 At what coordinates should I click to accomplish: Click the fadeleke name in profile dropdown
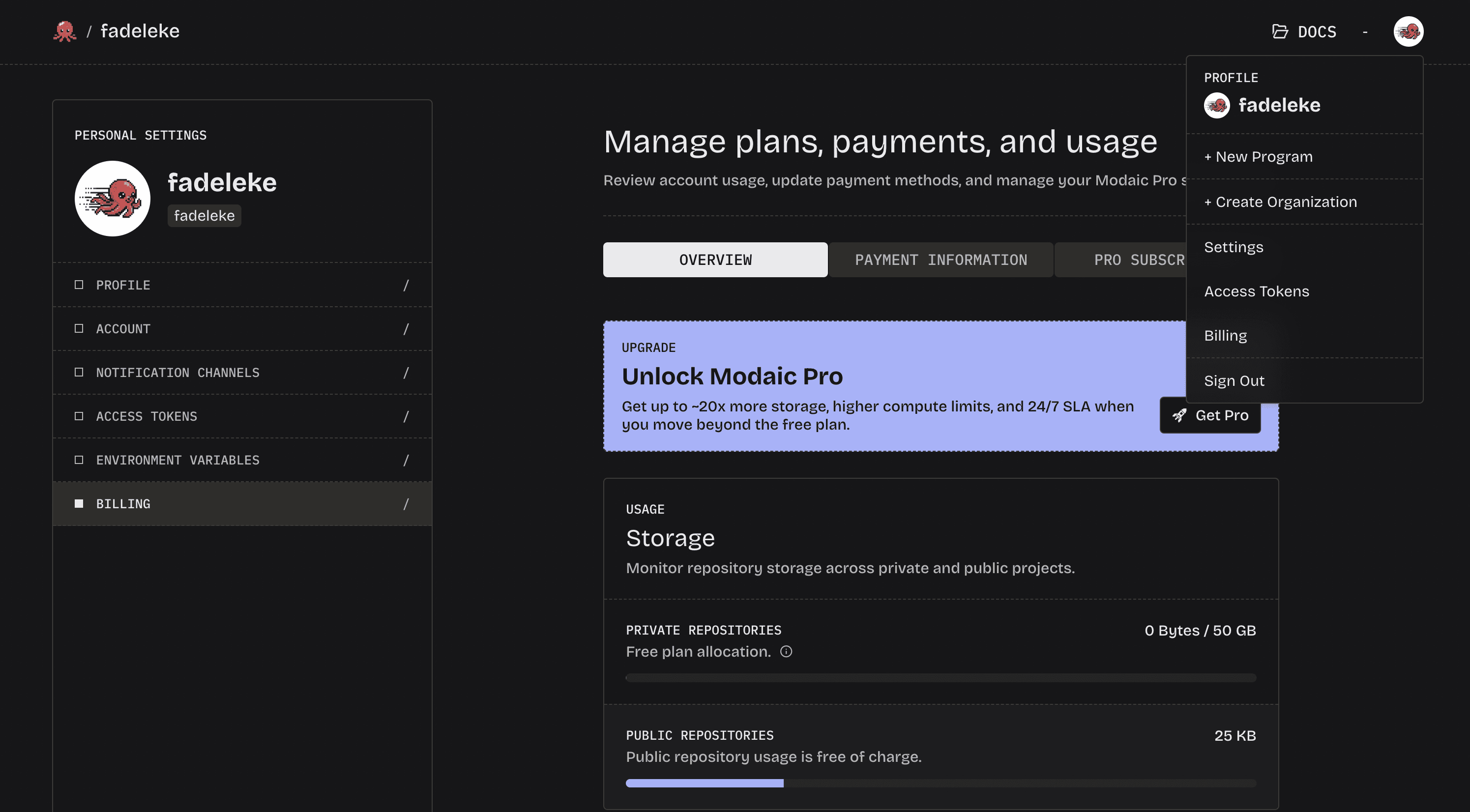(1279, 105)
